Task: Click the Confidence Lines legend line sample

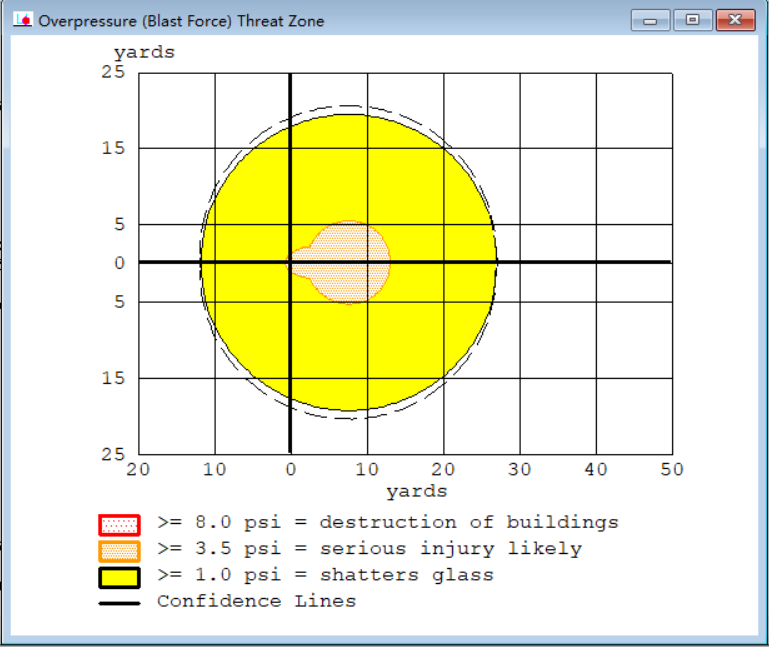Action: 119,603
